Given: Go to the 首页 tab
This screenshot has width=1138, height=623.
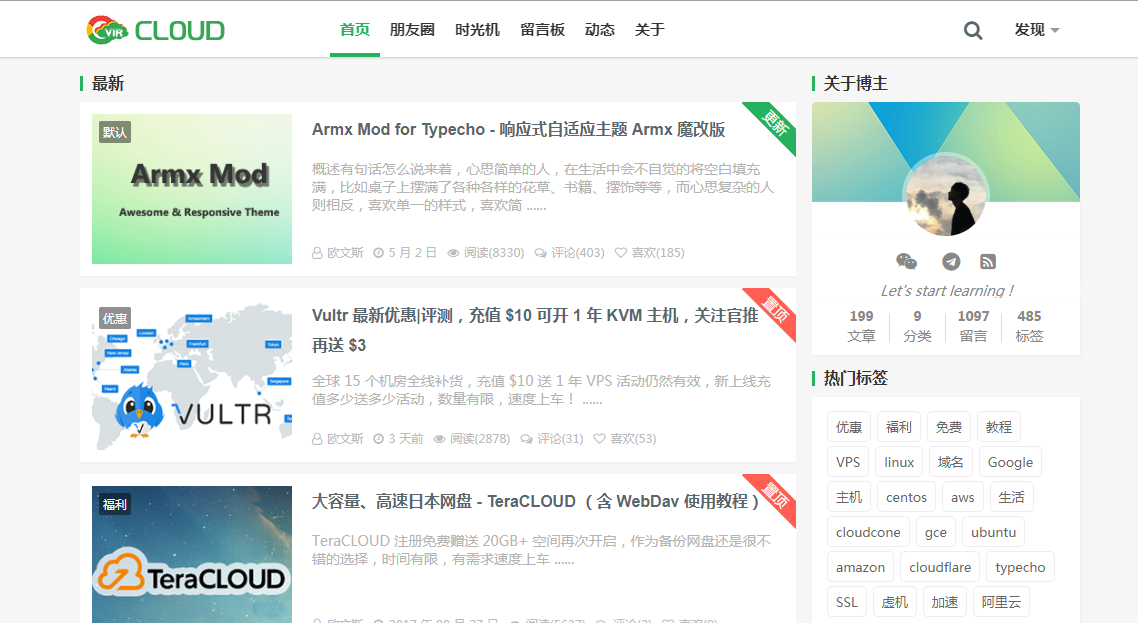Looking at the screenshot, I should (355, 30).
